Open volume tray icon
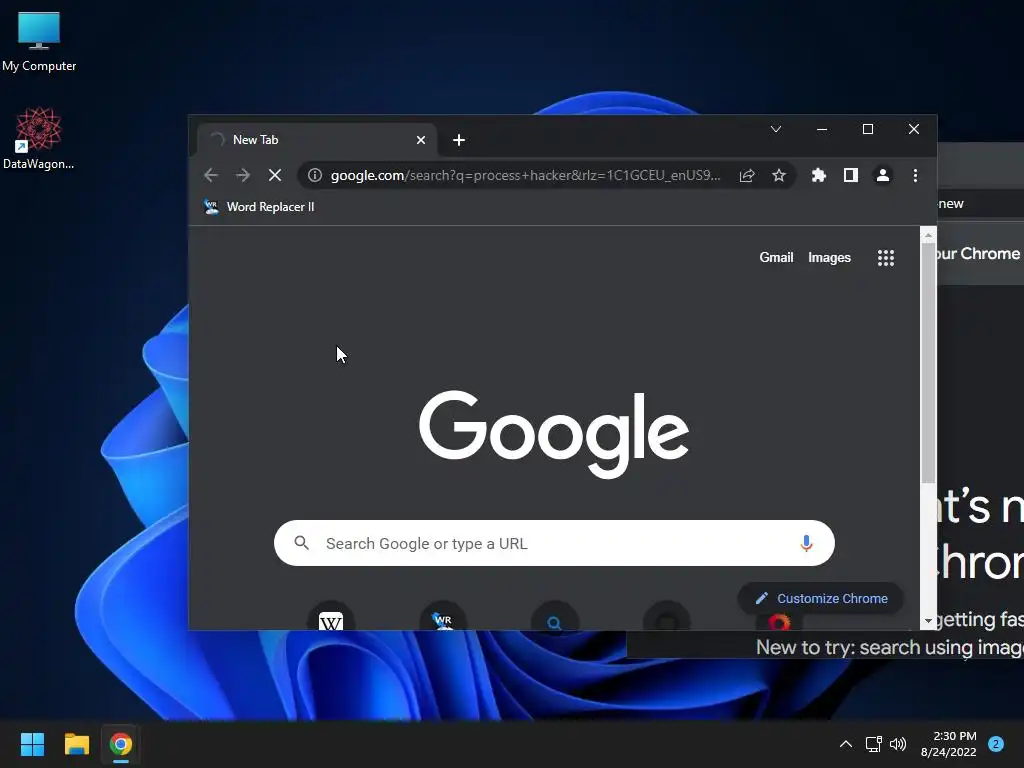Viewport: 1024px width, 768px height. [898, 744]
